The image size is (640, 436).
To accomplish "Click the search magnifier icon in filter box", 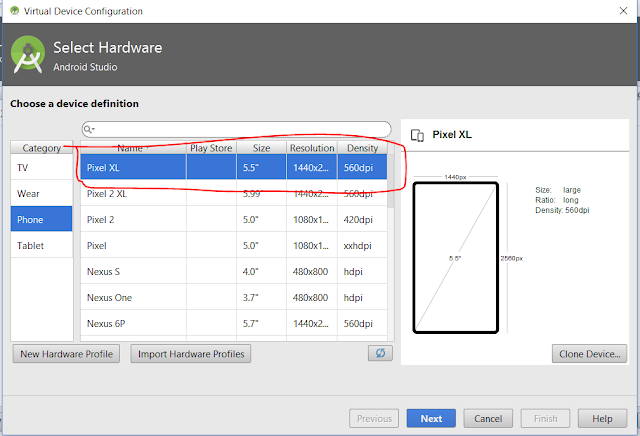I will [x=88, y=129].
